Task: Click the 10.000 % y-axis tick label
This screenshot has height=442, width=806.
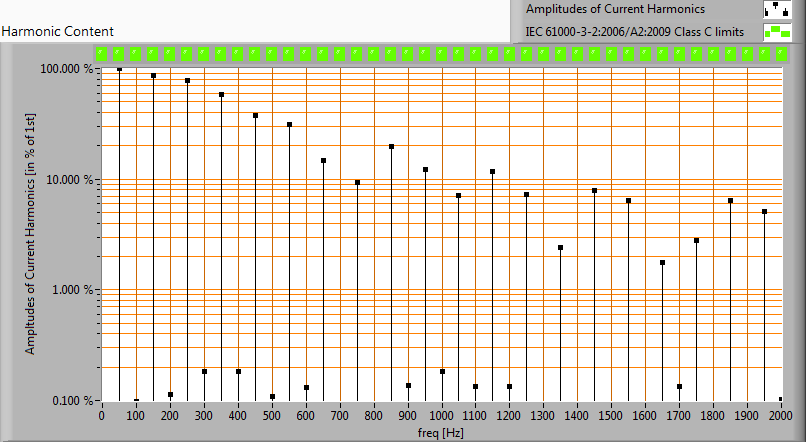Action: coord(70,180)
